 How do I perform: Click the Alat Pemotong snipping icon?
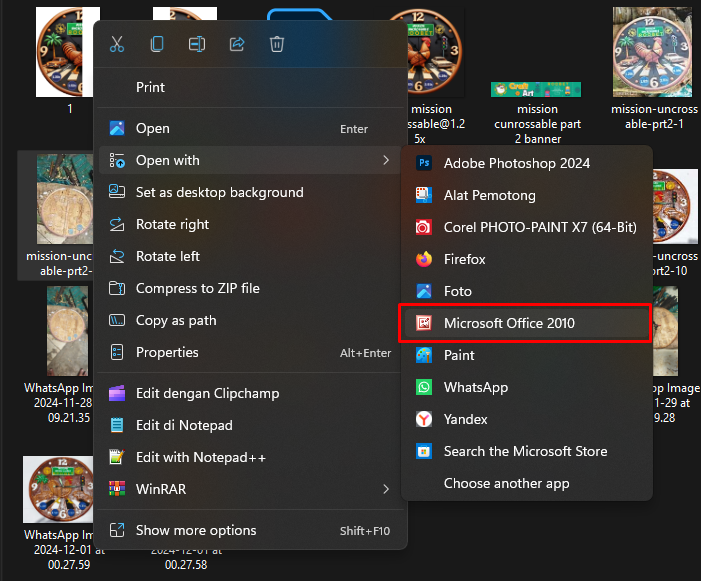(424, 195)
